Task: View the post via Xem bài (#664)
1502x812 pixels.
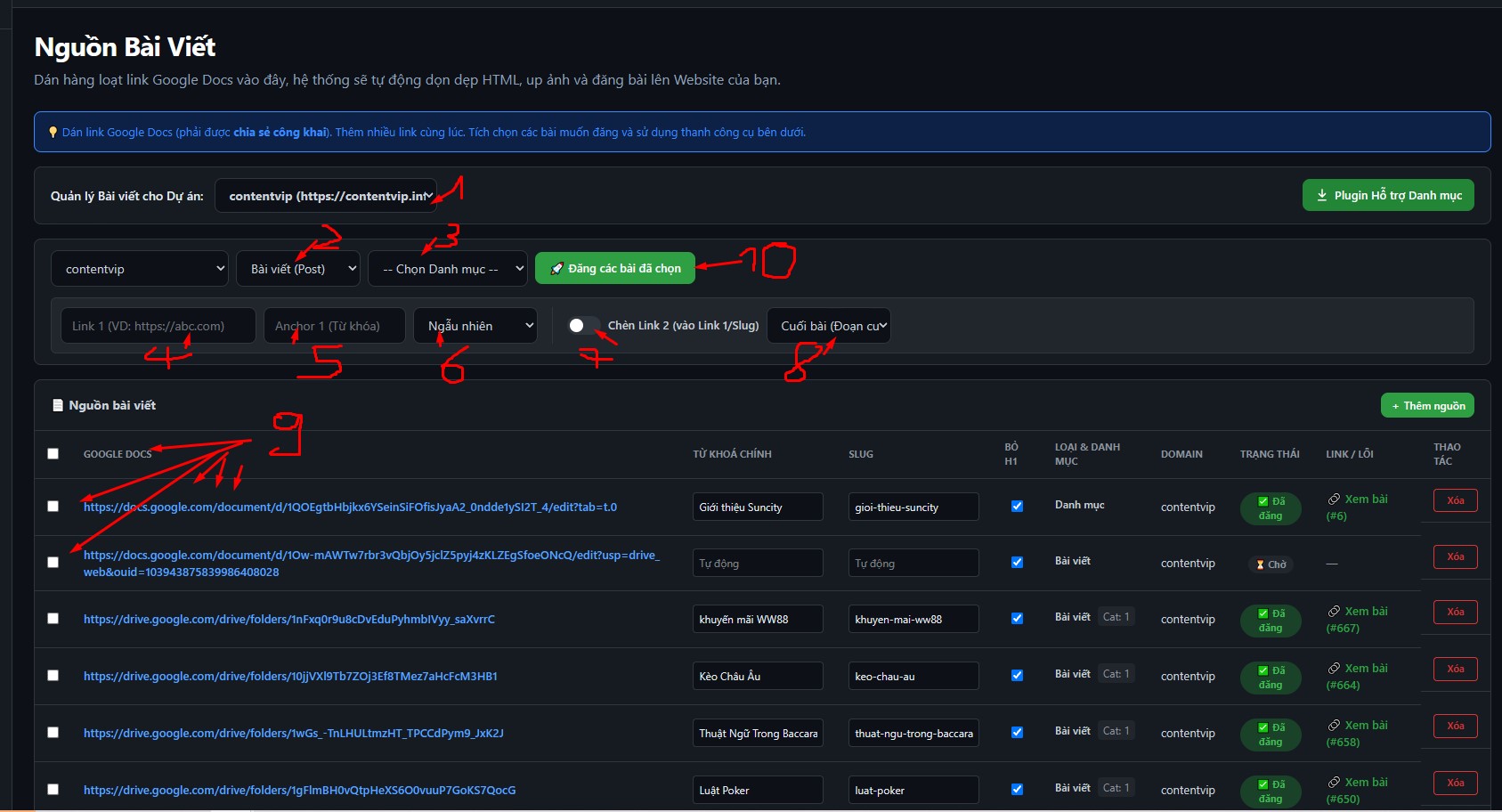Action: pyautogui.click(x=1358, y=677)
